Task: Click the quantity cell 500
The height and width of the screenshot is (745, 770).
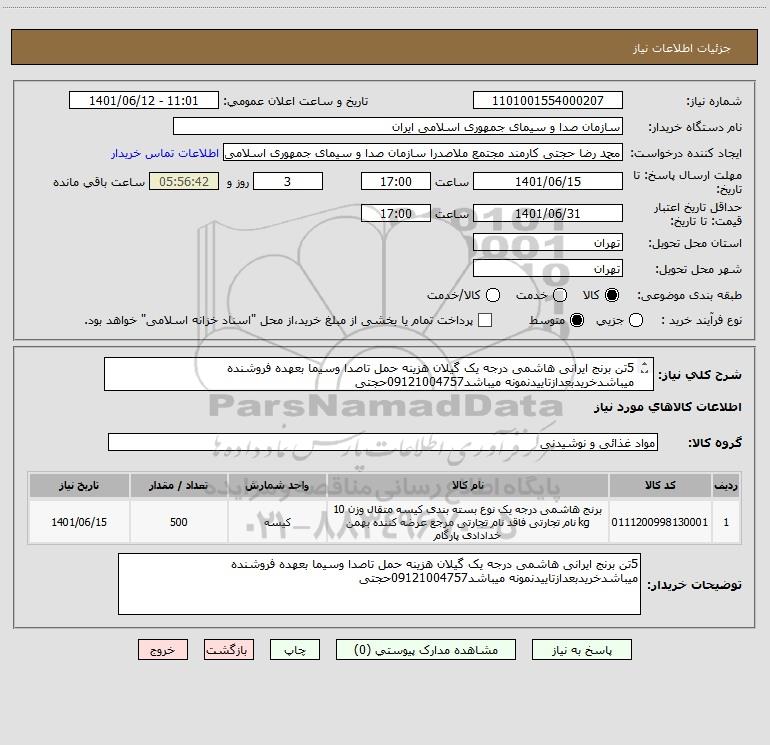Action: tap(179, 522)
